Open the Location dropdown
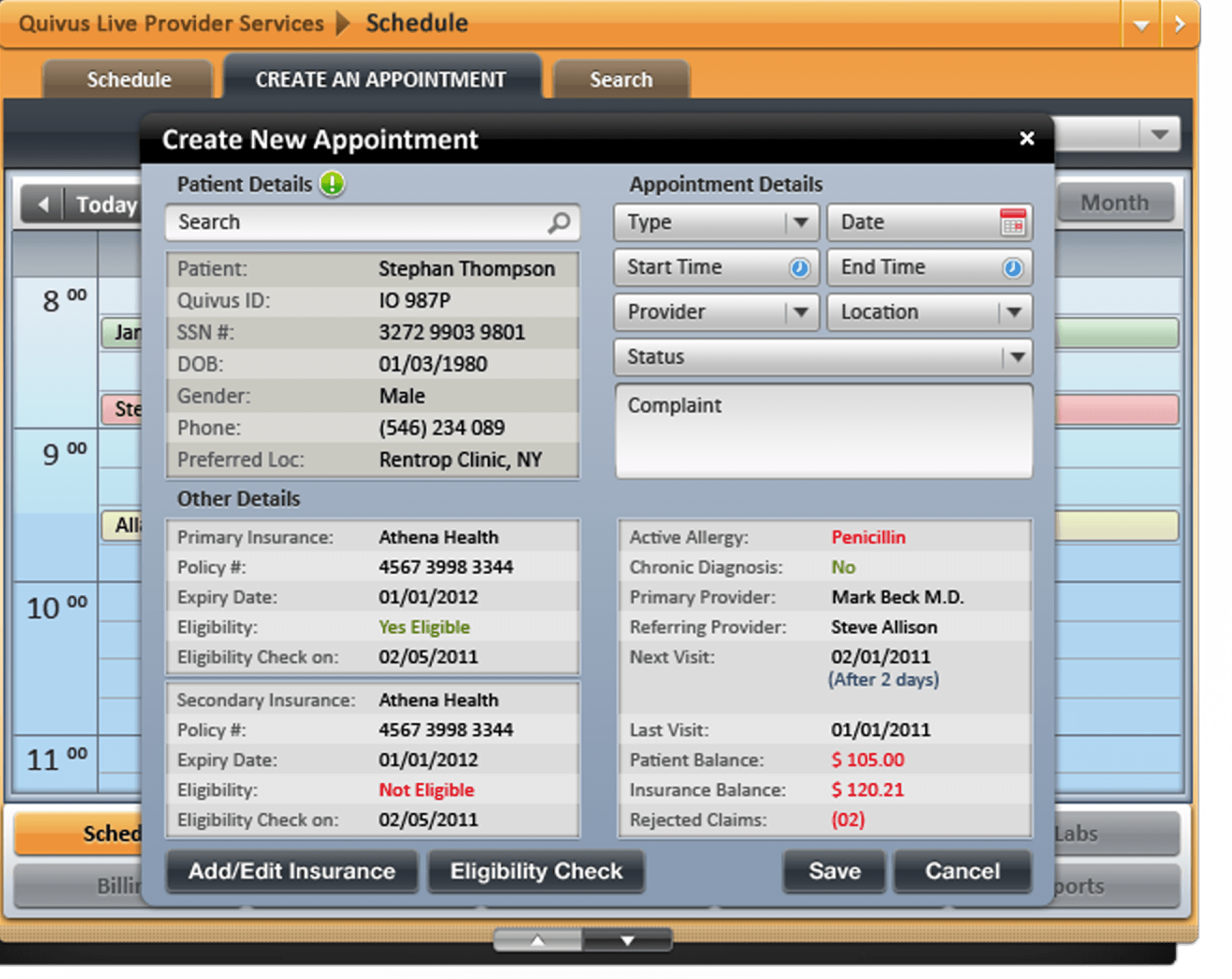 point(1013,312)
